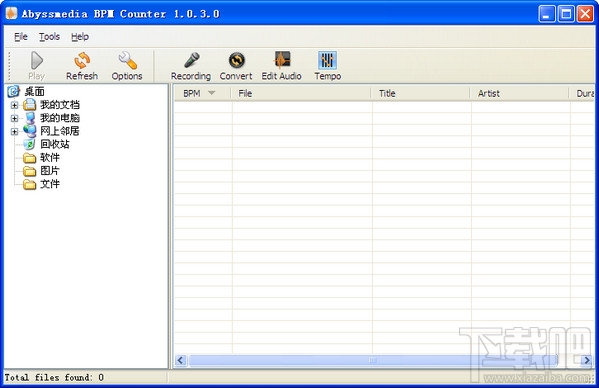This screenshot has height=388, width=599.
Task: Click the BPM column sort arrow
Action: click(211, 93)
